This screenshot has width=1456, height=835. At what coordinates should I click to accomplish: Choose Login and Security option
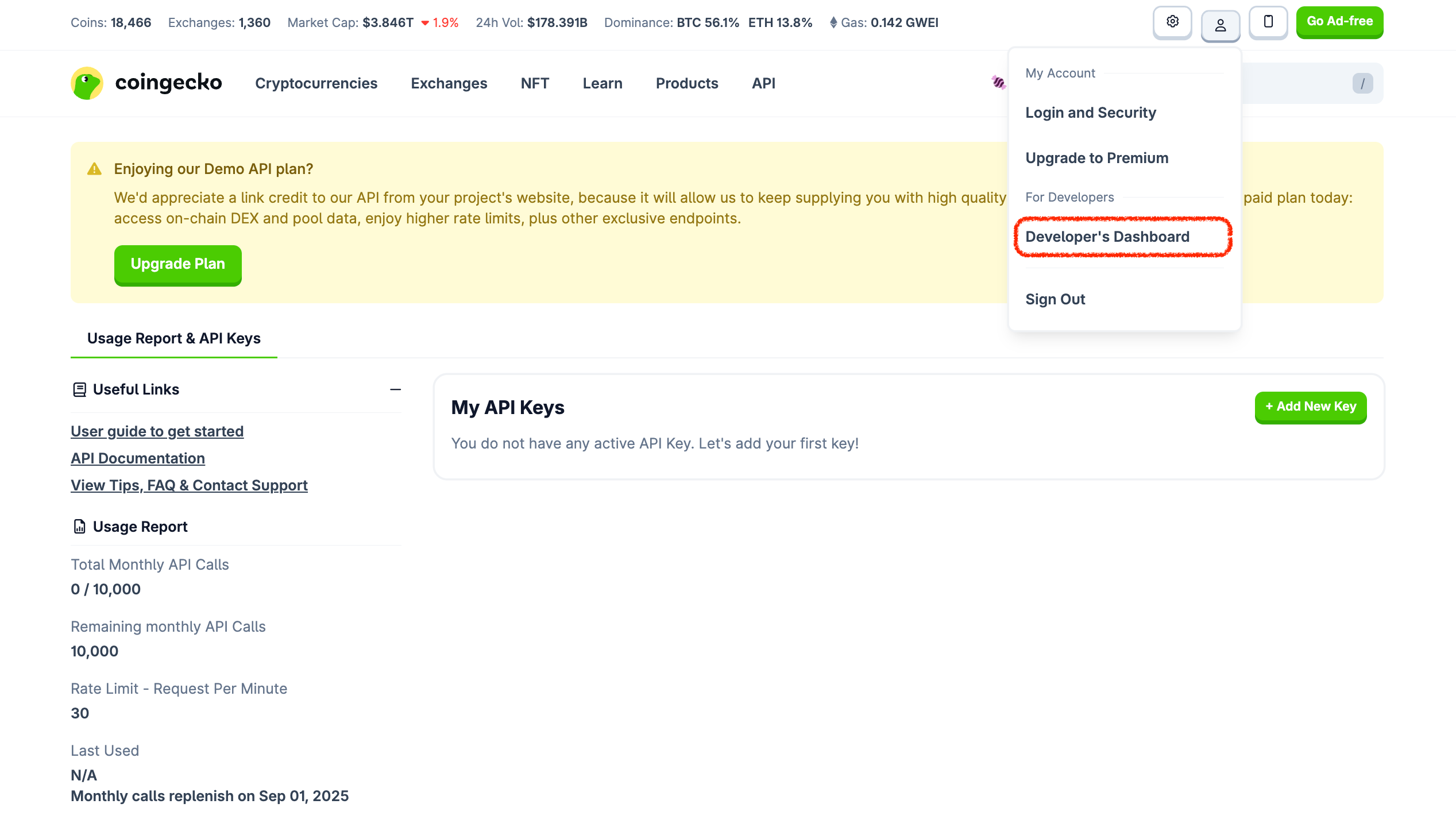1090,113
